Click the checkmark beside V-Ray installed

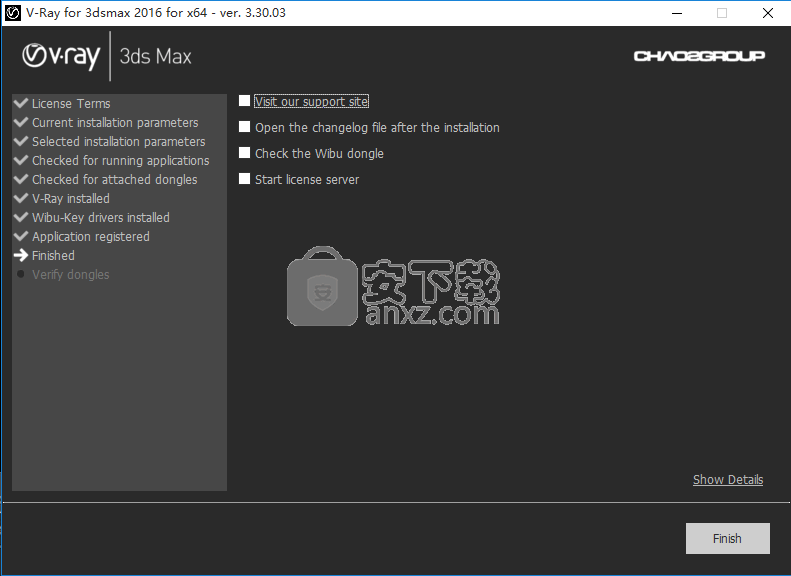pyautogui.click(x=21, y=198)
